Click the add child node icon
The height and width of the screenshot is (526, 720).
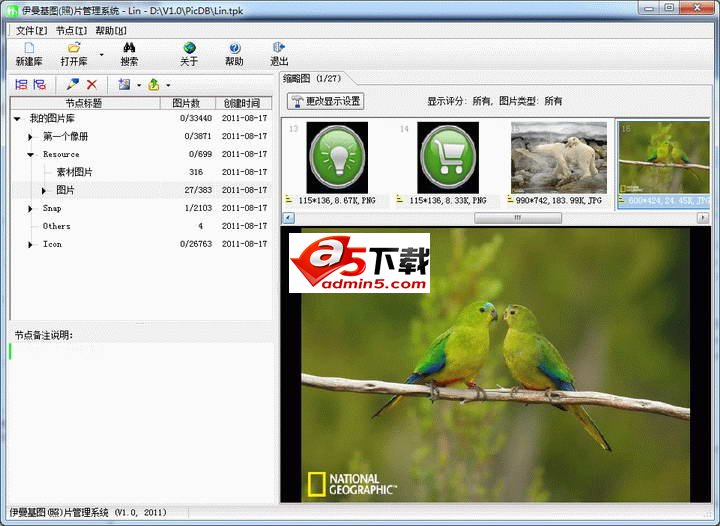pyautogui.click(x=39, y=84)
